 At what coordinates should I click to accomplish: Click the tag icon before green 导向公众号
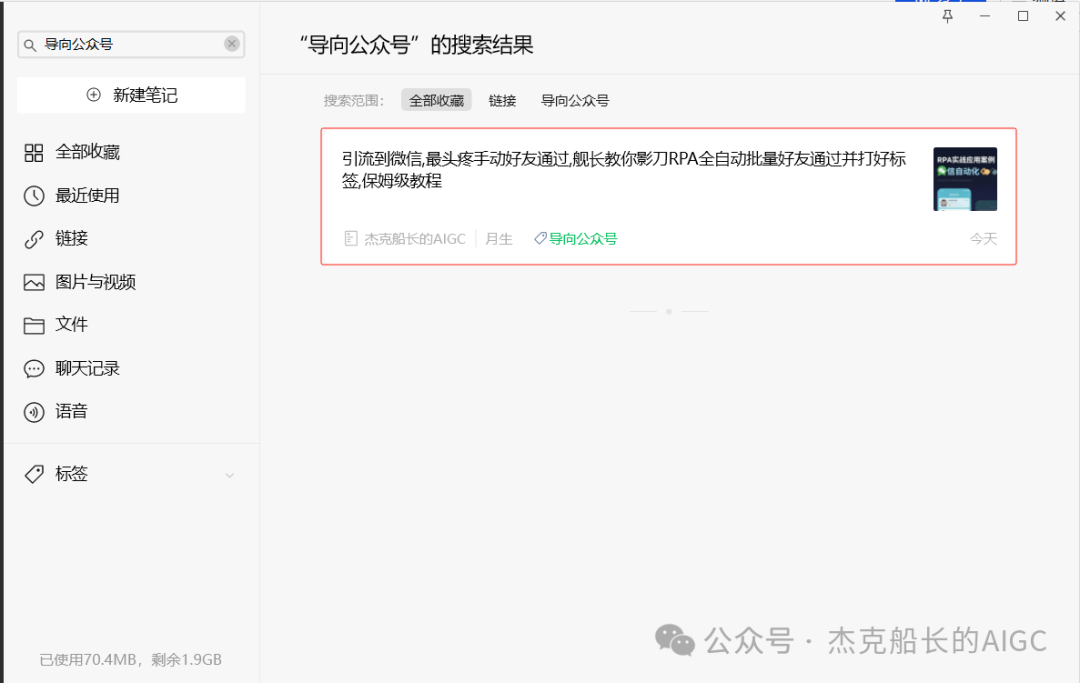point(541,238)
